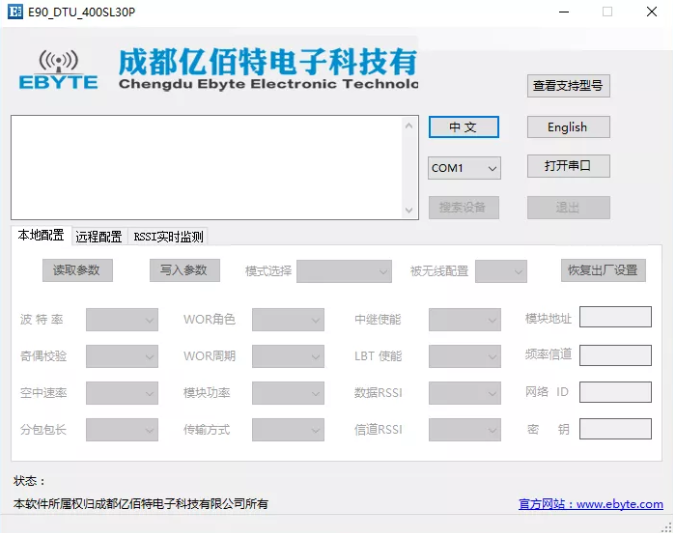
Task: Open the www.ebyte.com official website link
Action: point(591,504)
